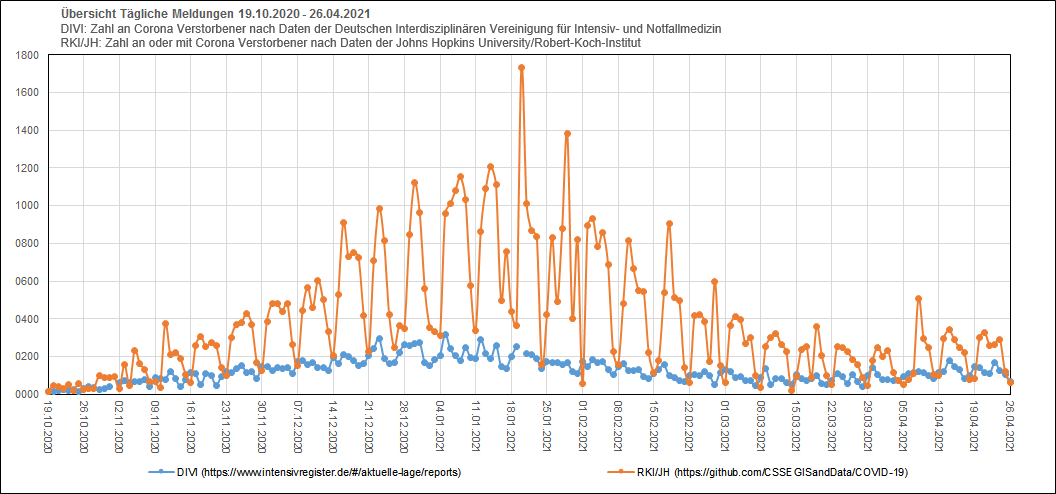The height and width of the screenshot is (494, 1056).
Task: Click x-axis date 19.10.2020
Action: pyautogui.click(x=48, y=427)
